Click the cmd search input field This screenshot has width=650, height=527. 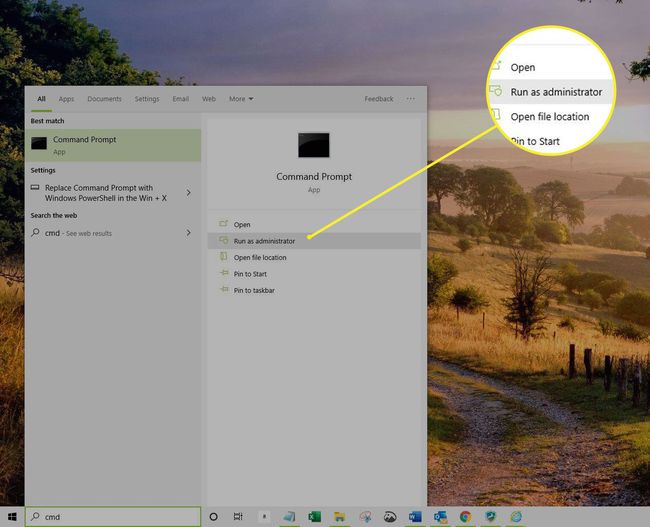[x=113, y=517]
